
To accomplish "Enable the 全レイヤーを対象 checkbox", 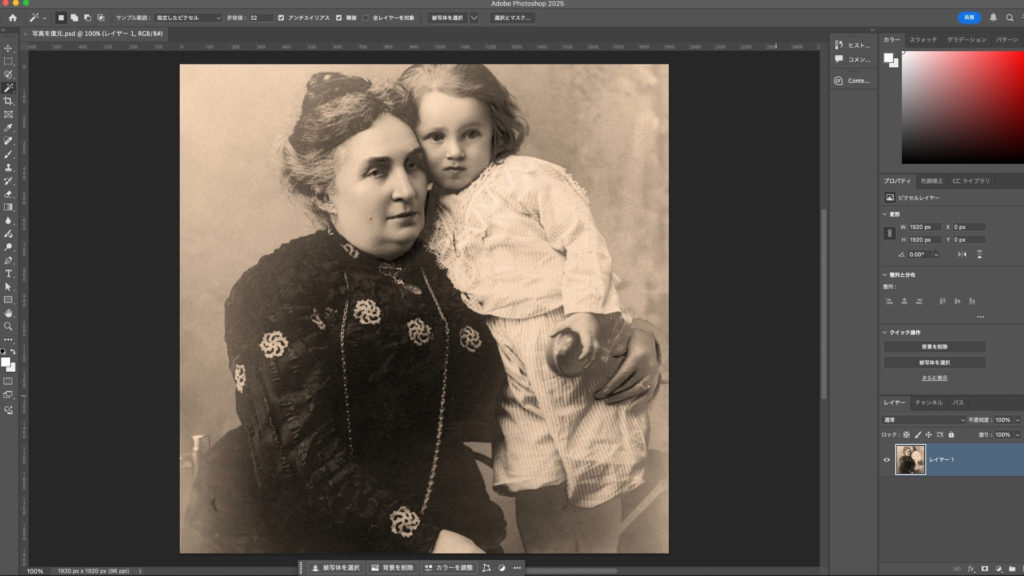I will (x=366, y=18).
